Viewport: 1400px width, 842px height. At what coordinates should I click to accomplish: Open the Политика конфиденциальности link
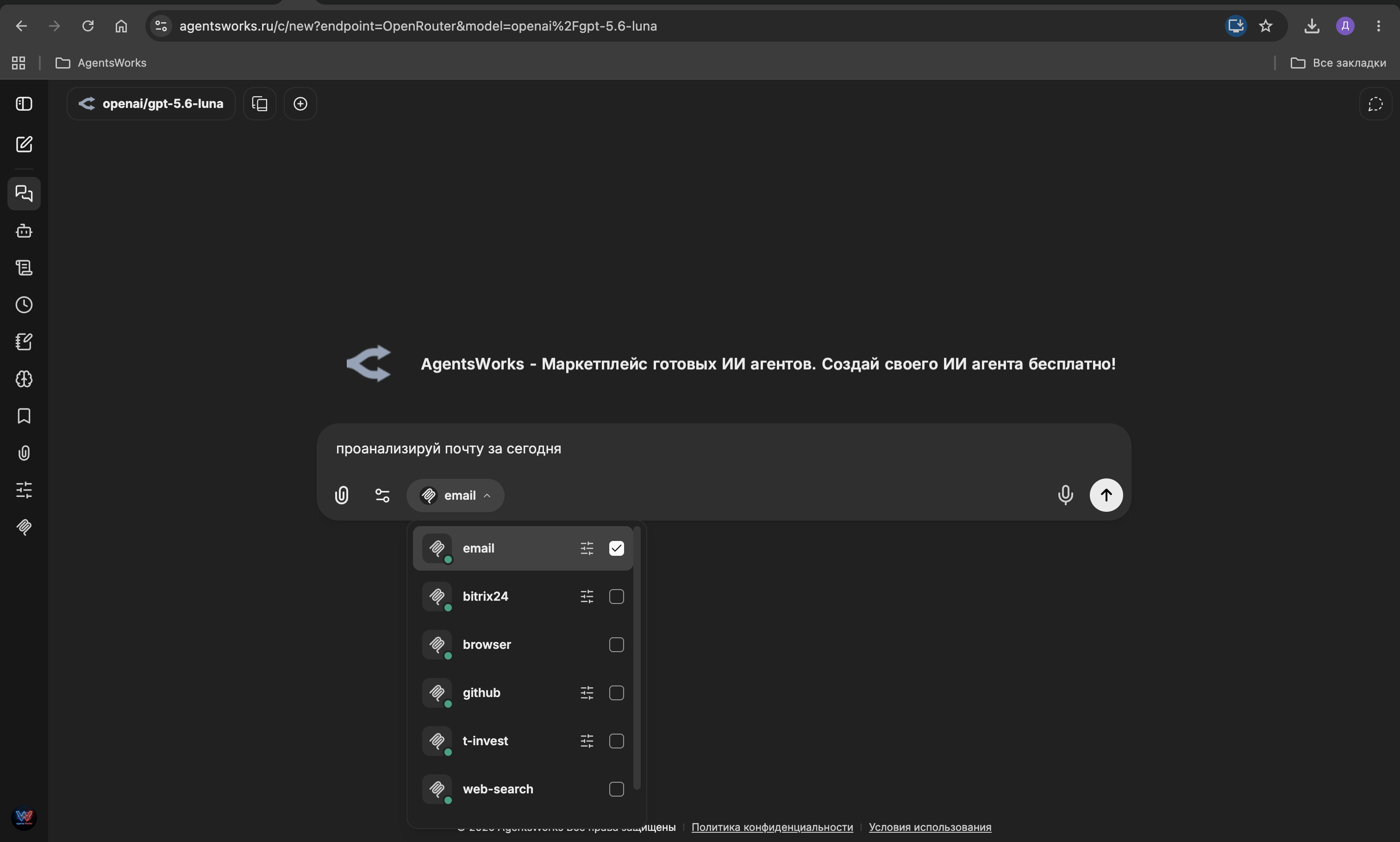tap(772, 827)
